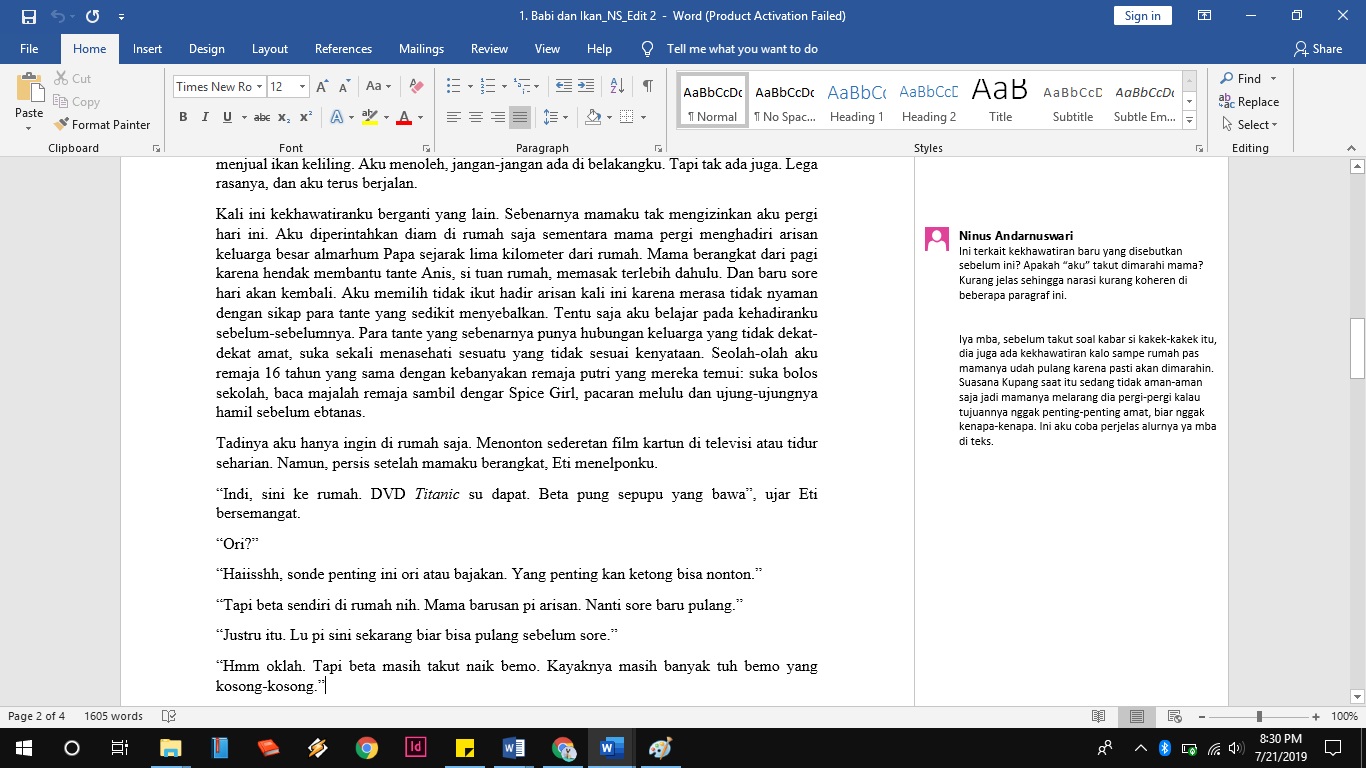Toggle Show/Hide paragraph marks
This screenshot has width=1366, height=768.
click(648, 87)
